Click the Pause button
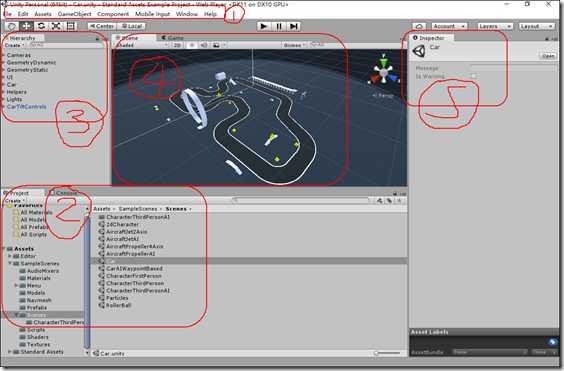The height and width of the screenshot is (371, 564). click(279, 26)
